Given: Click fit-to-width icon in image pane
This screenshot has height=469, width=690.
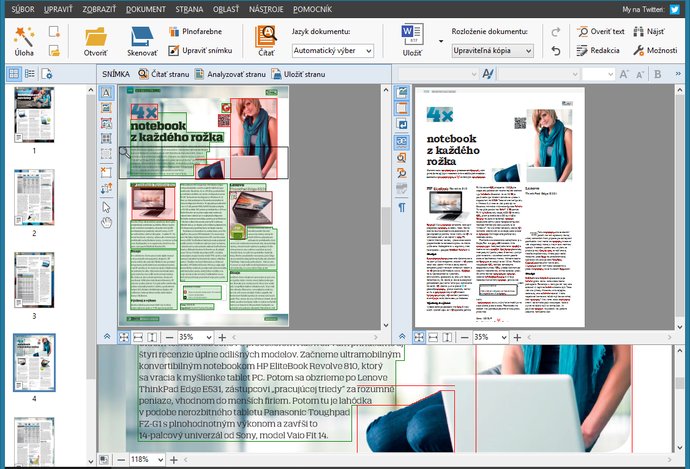Looking at the screenshot, I should tap(138, 337).
